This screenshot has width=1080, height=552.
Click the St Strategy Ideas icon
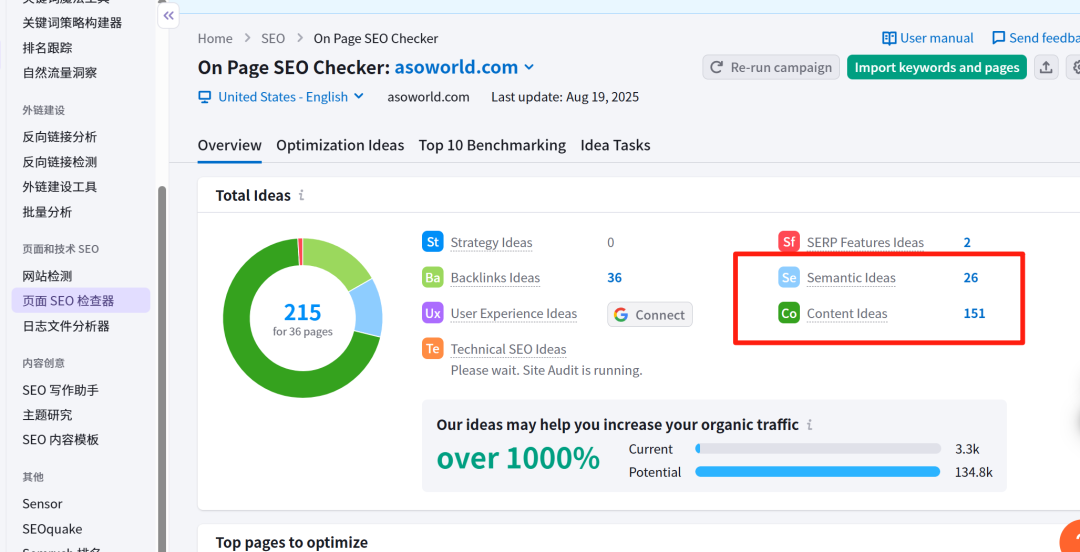coord(433,242)
